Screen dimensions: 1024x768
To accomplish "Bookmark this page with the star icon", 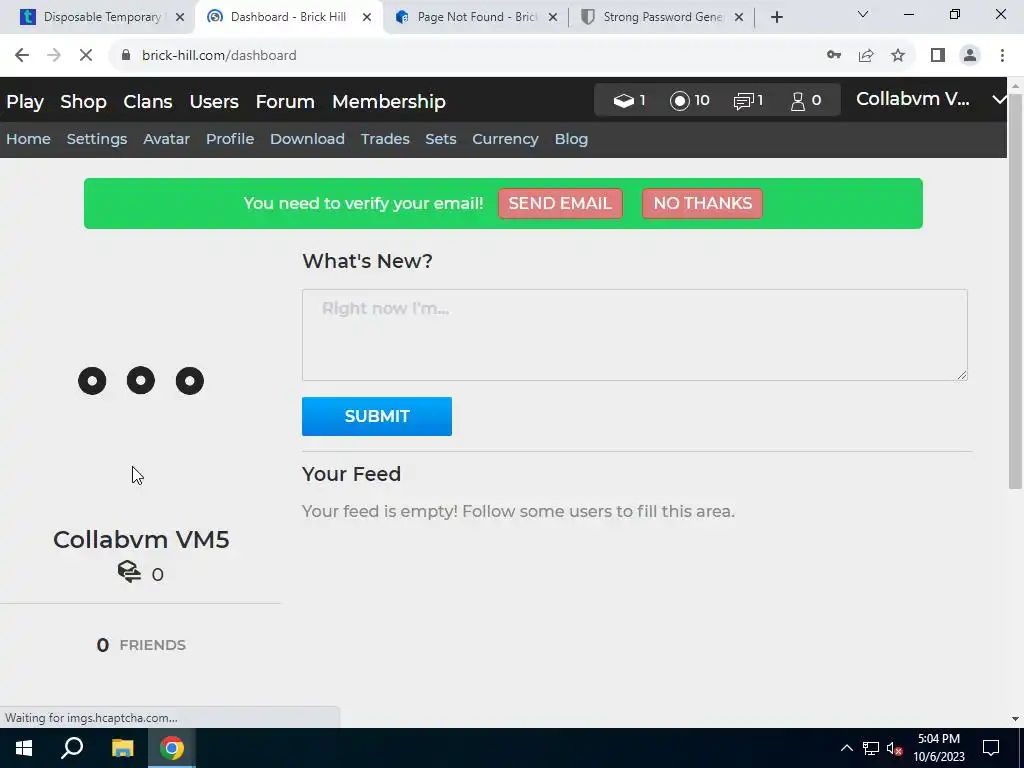I will click(898, 56).
